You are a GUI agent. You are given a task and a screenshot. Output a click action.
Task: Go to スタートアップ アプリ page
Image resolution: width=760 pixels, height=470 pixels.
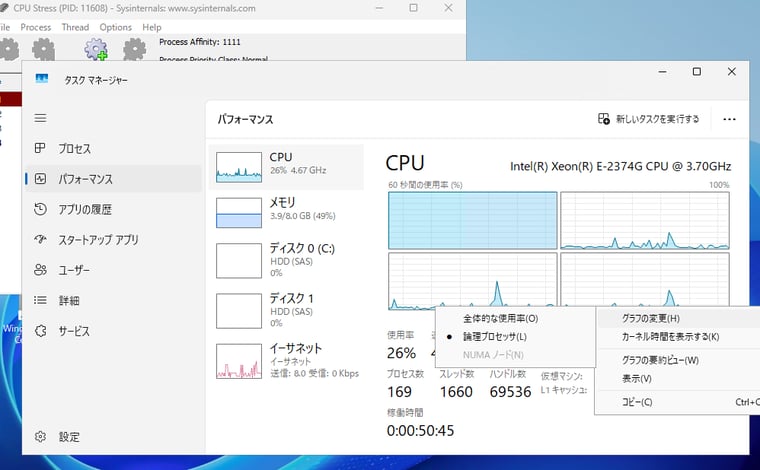tap(113, 240)
